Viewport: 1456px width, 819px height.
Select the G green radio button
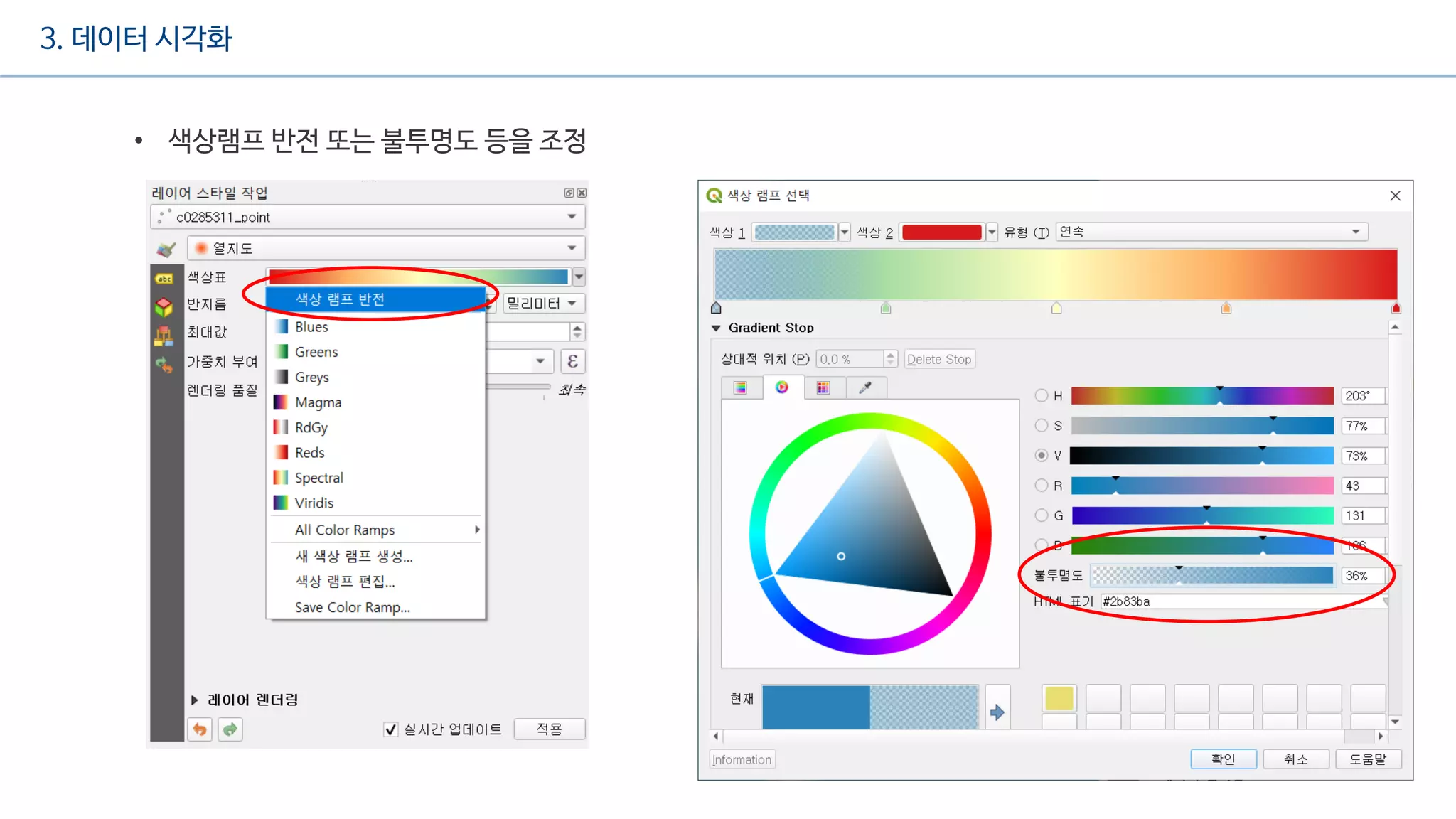click(x=1042, y=515)
